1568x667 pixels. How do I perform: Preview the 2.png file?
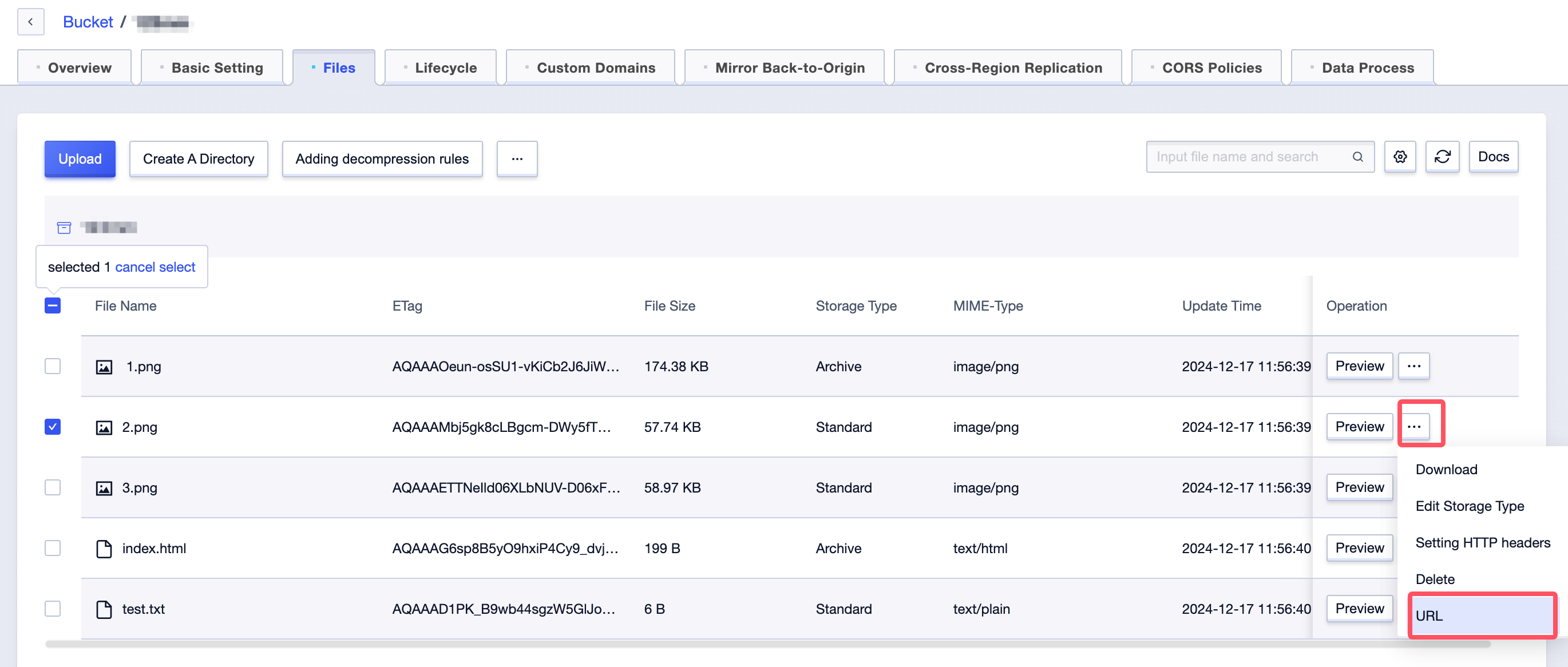pyautogui.click(x=1359, y=427)
